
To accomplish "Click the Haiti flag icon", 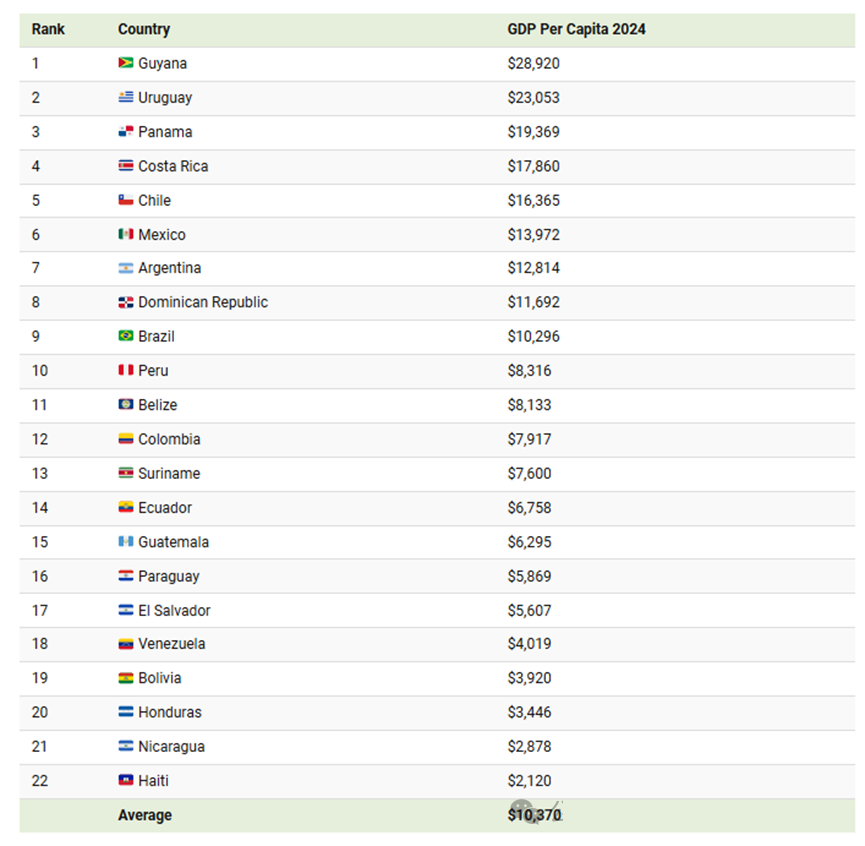I will pyautogui.click(x=126, y=780).
